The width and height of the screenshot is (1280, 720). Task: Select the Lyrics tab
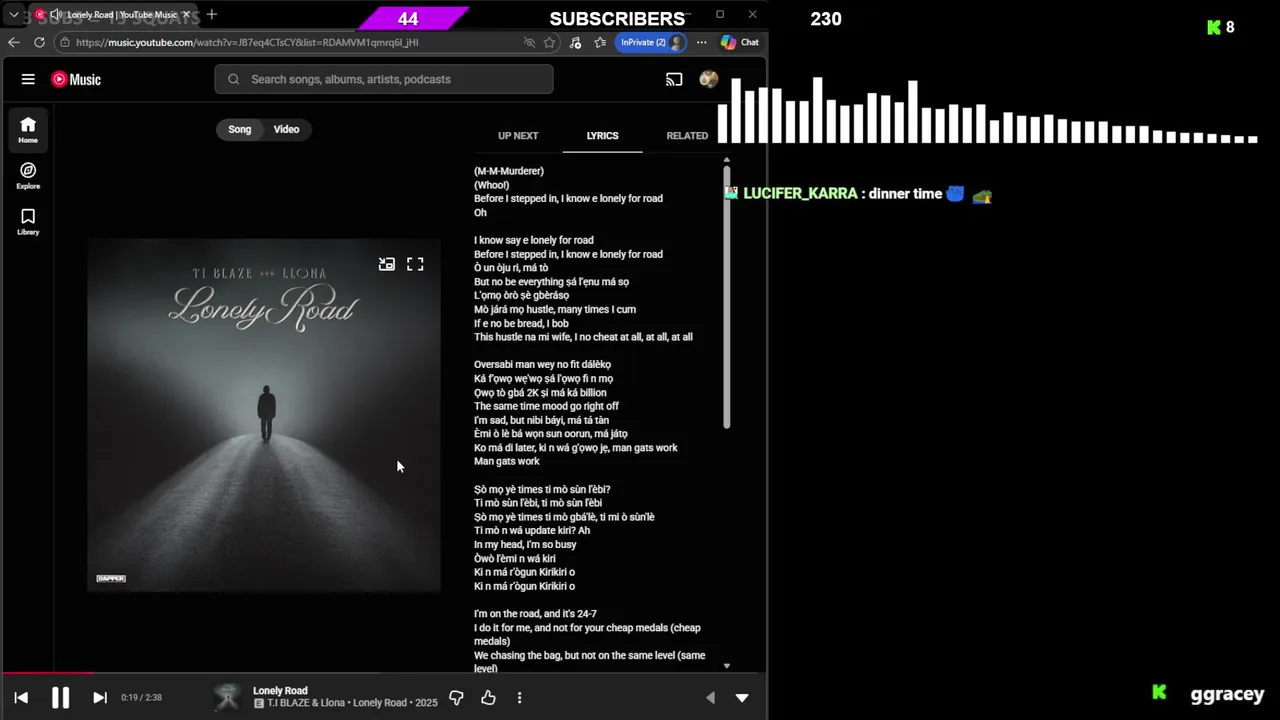point(603,135)
